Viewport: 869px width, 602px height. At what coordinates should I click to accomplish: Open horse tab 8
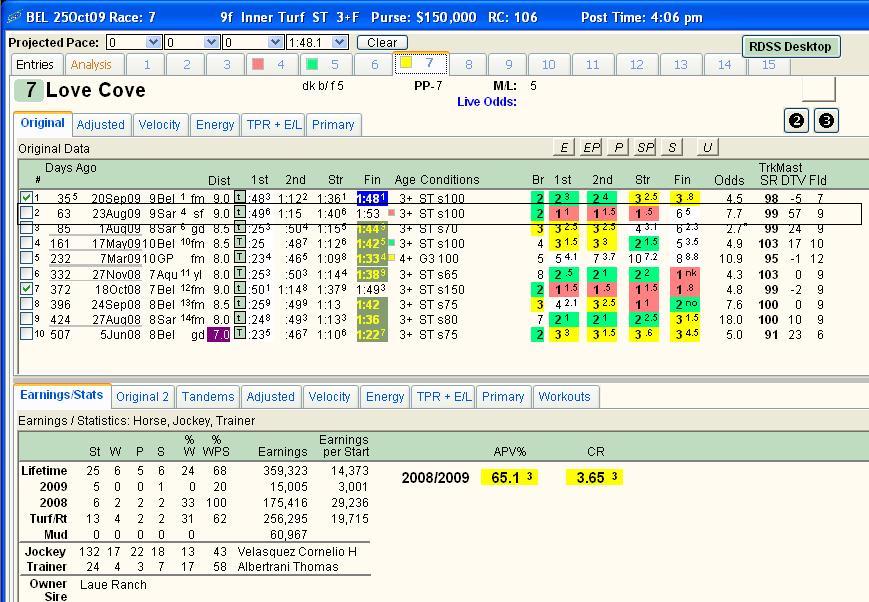(468, 65)
